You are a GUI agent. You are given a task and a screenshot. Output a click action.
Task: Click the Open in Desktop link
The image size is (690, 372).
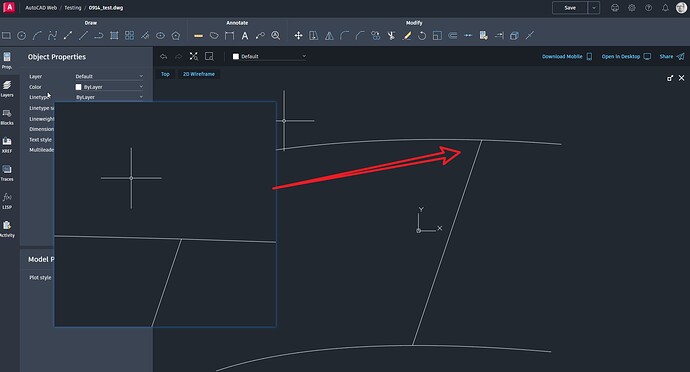626,56
